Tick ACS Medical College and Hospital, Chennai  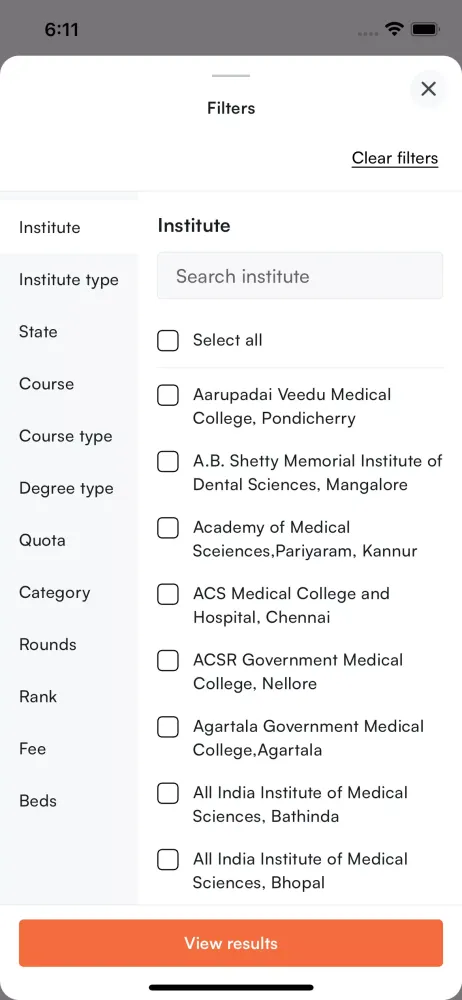pyautogui.click(x=168, y=594)
